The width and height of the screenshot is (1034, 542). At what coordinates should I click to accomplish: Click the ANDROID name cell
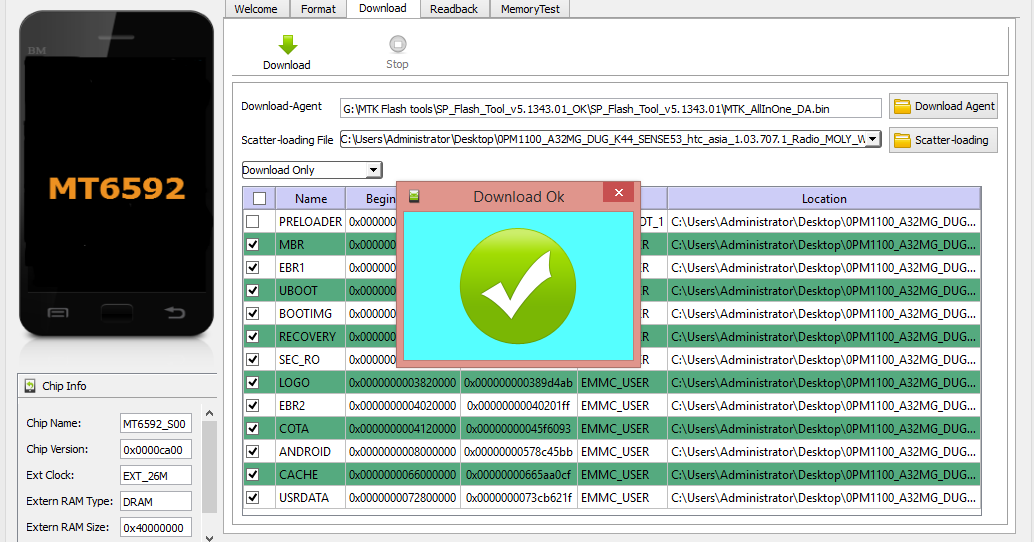(311, 452)
